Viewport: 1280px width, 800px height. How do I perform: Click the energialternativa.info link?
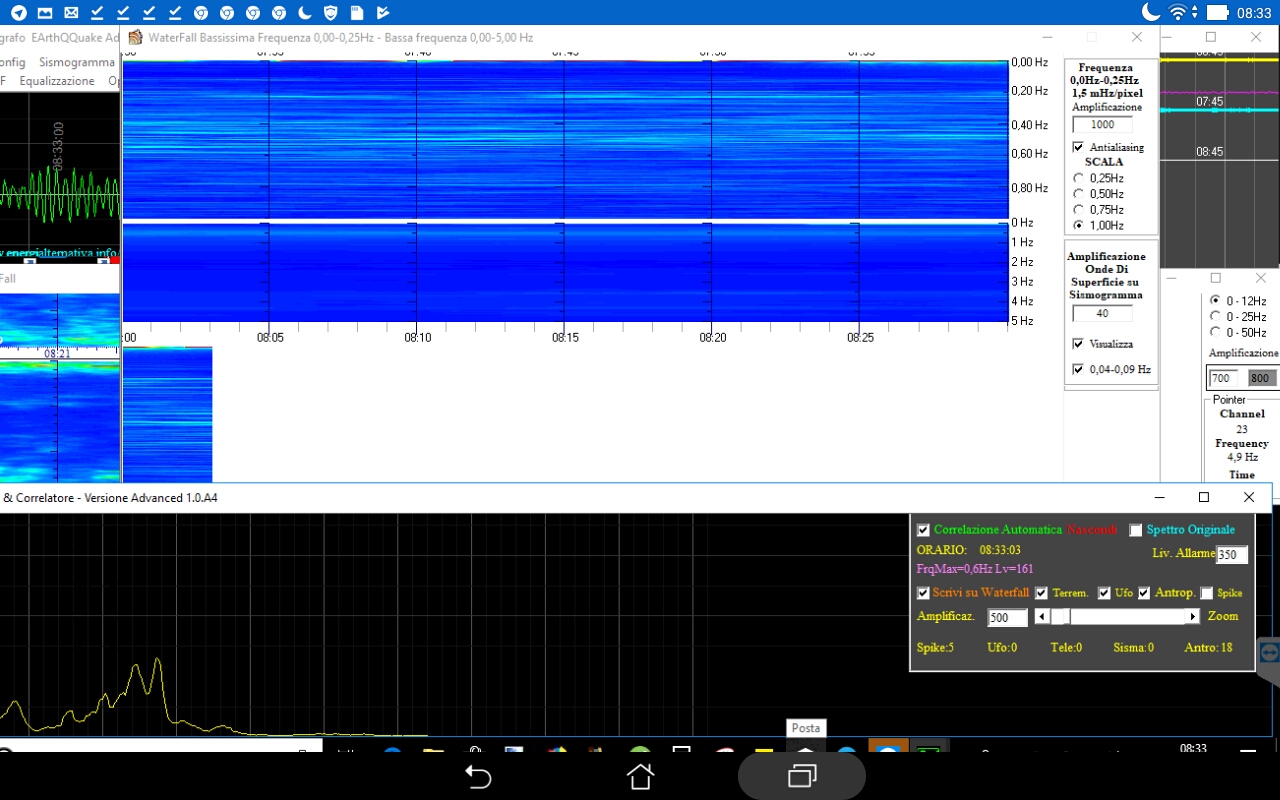(62, 253)
